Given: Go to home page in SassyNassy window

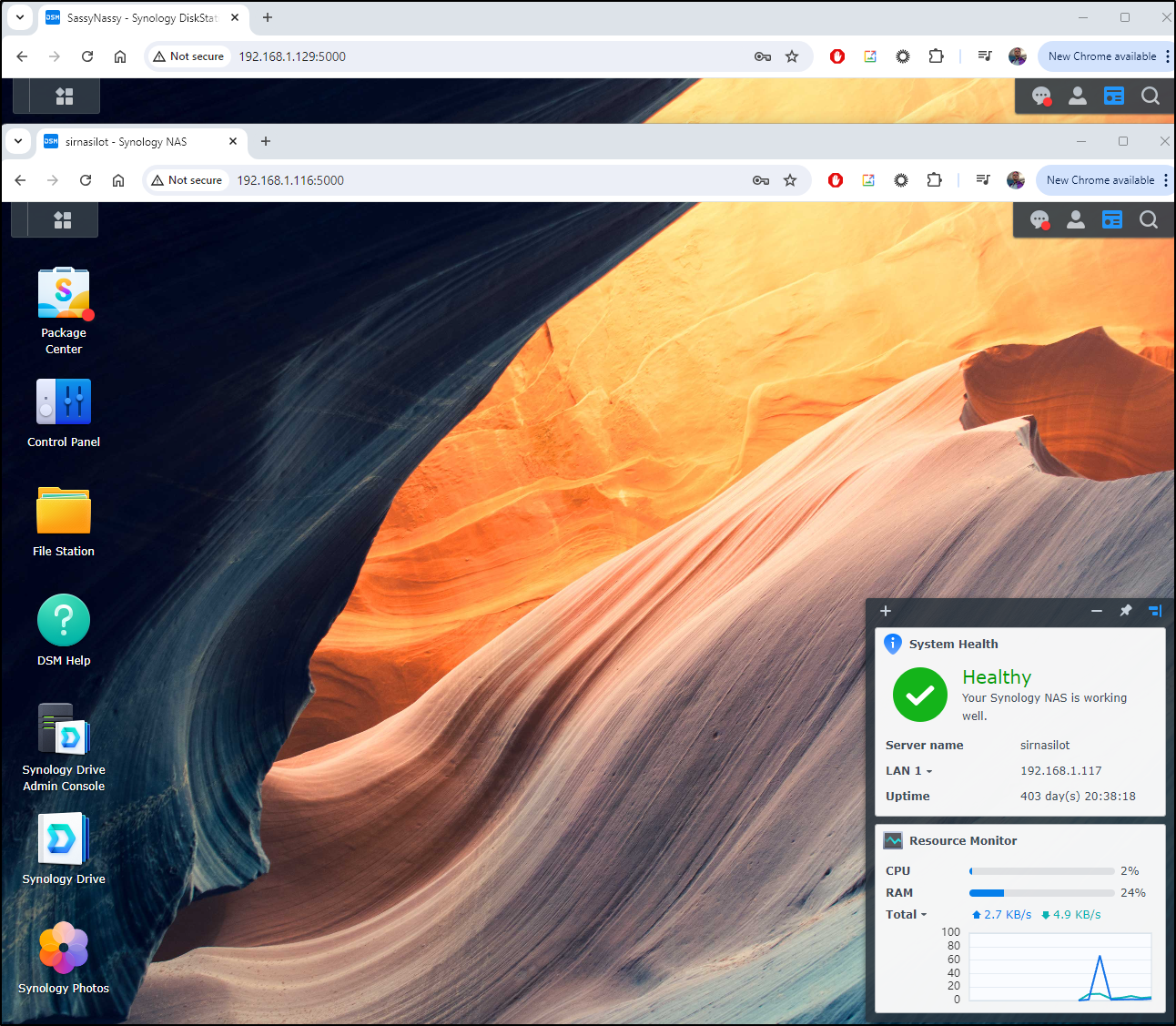Looking at the screenshot, I should click(x=120, y=56).
